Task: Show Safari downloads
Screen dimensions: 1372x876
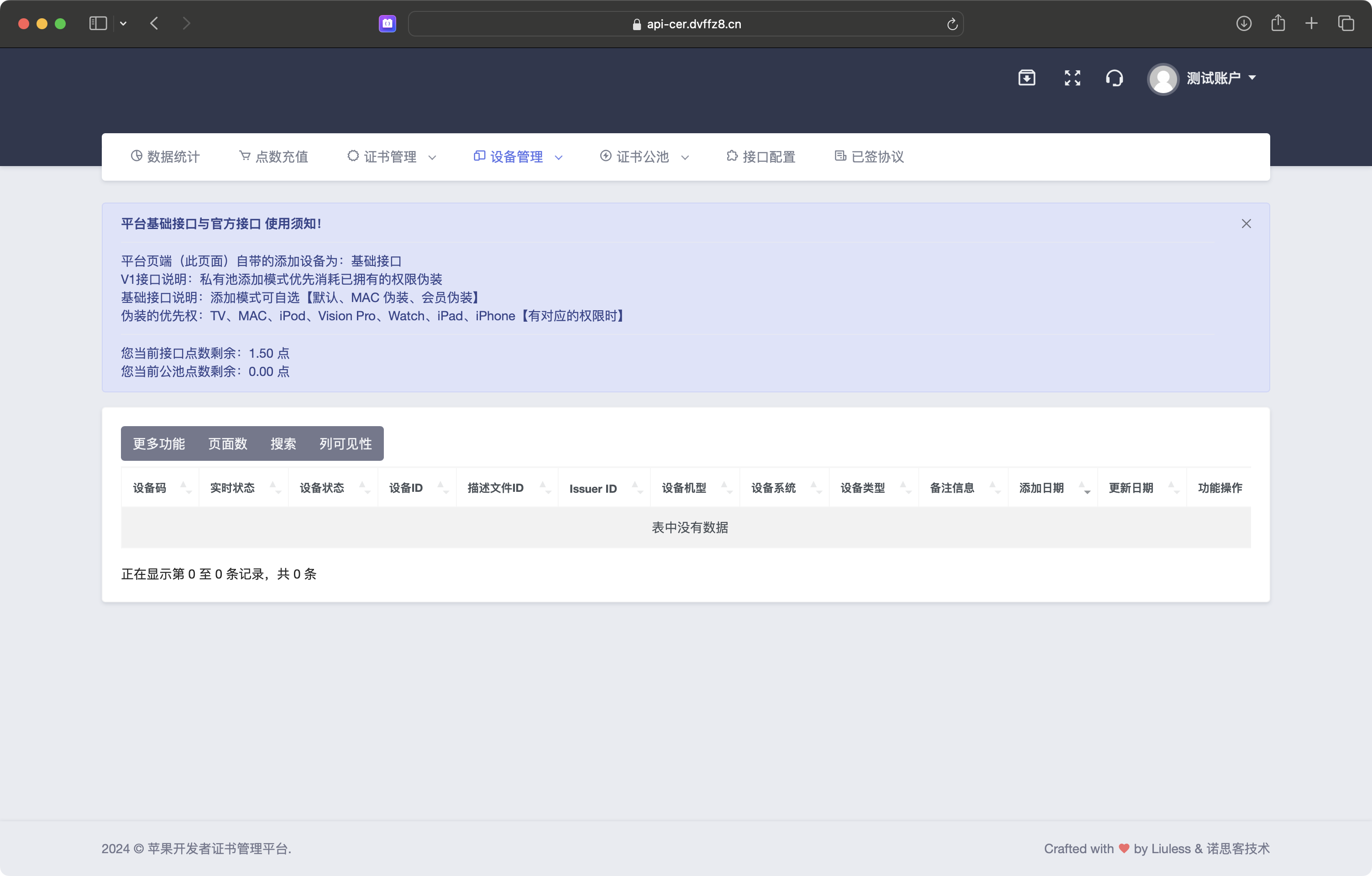Action: pos(1244,23)
